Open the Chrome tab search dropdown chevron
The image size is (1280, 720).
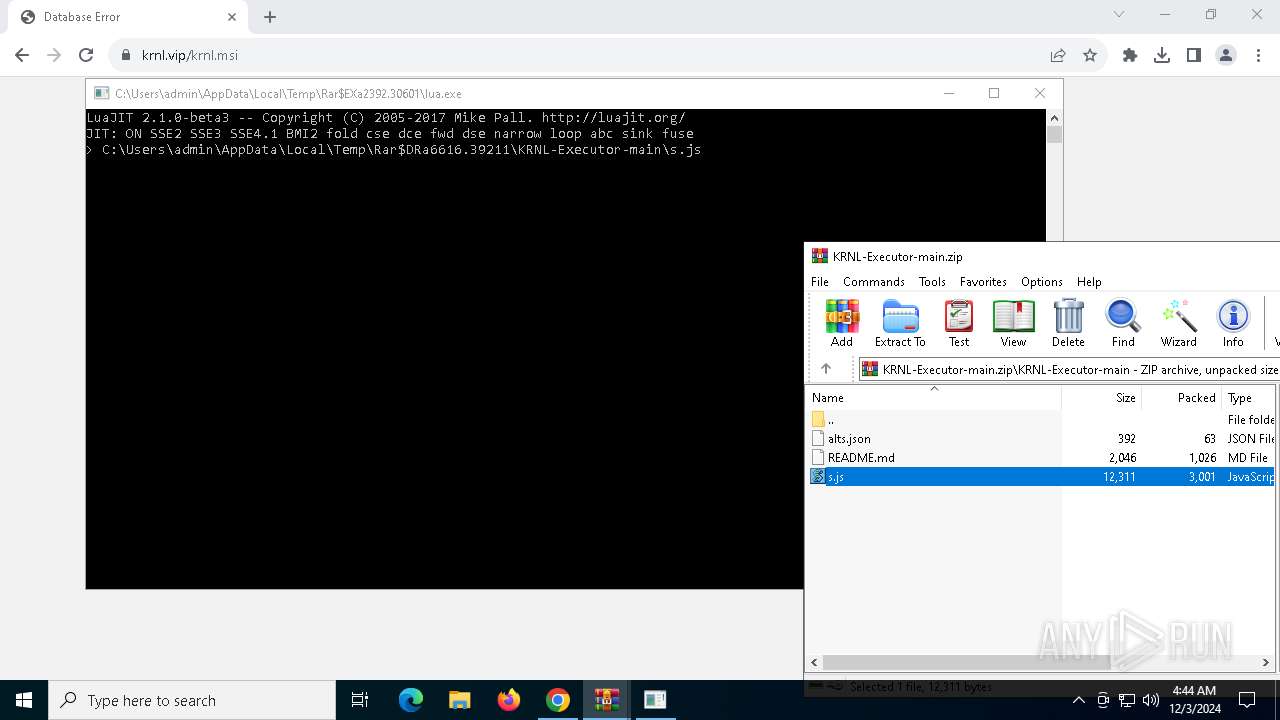point(1119,14)
